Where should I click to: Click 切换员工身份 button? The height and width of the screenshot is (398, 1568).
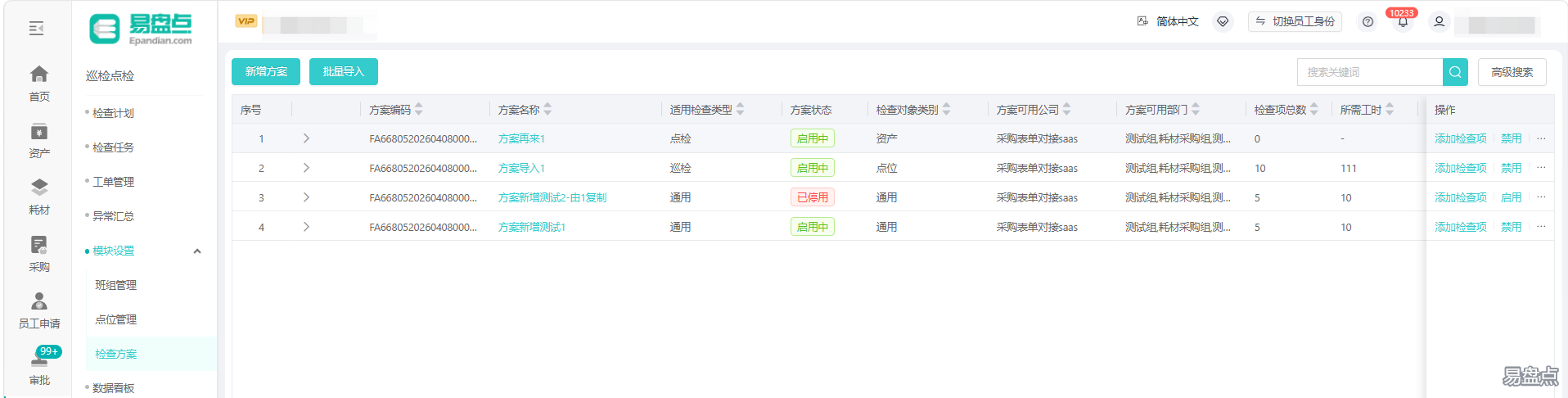coord(1295,21)
